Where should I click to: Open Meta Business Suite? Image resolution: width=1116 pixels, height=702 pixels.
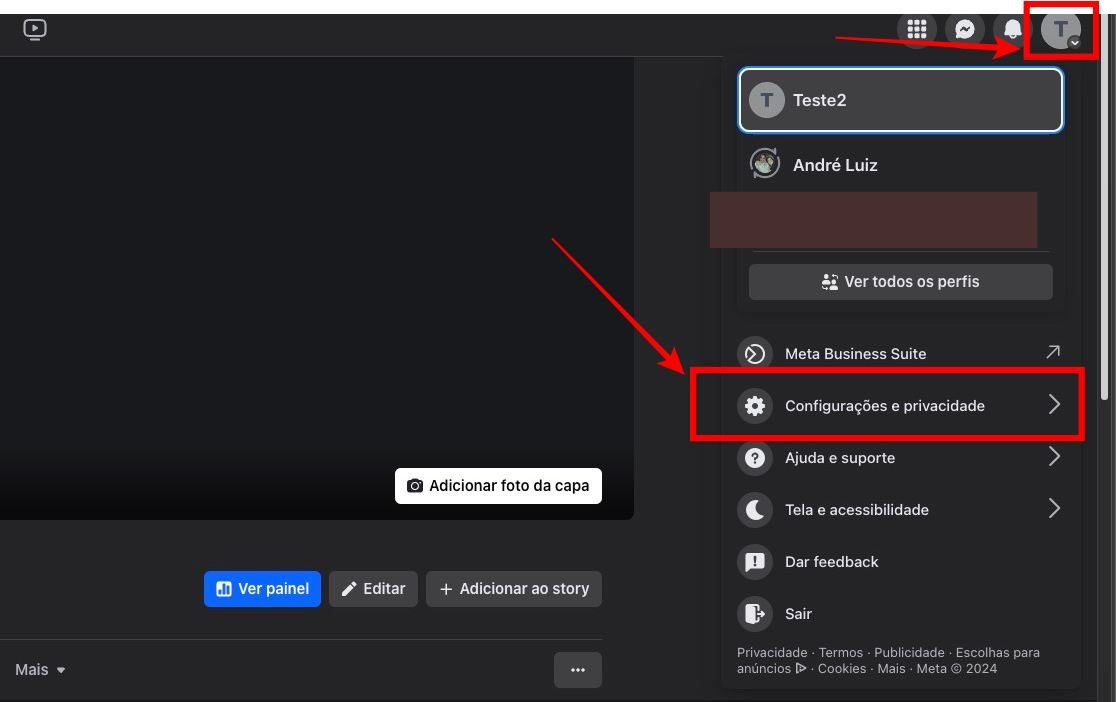pos(855,353)
